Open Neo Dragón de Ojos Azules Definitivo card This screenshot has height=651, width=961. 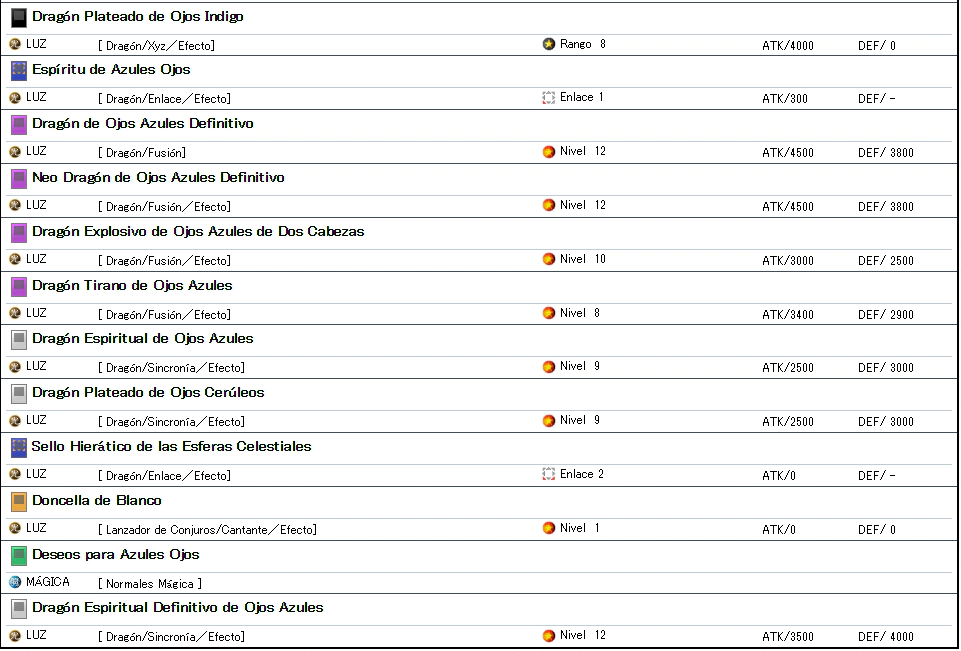tap(158, 178)
